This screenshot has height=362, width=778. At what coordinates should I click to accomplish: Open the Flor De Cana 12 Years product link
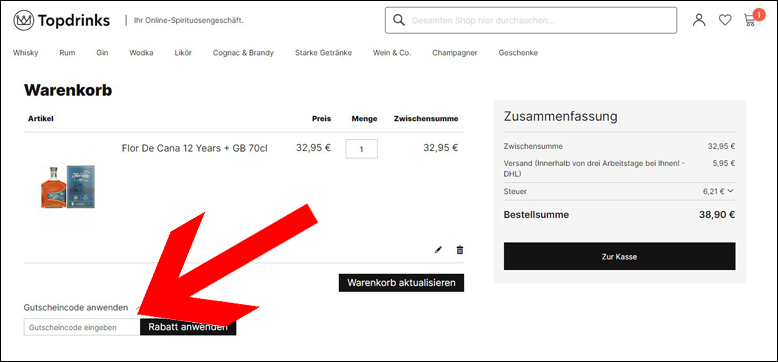coord(194,148)
